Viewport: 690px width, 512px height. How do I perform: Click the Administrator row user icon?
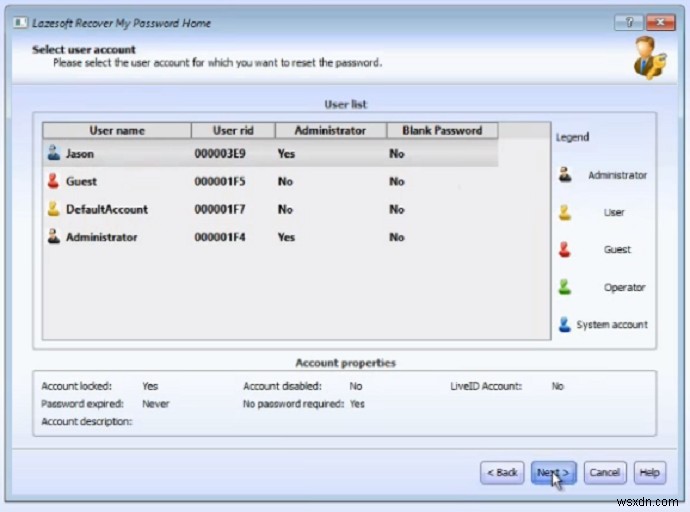(54, 236)
